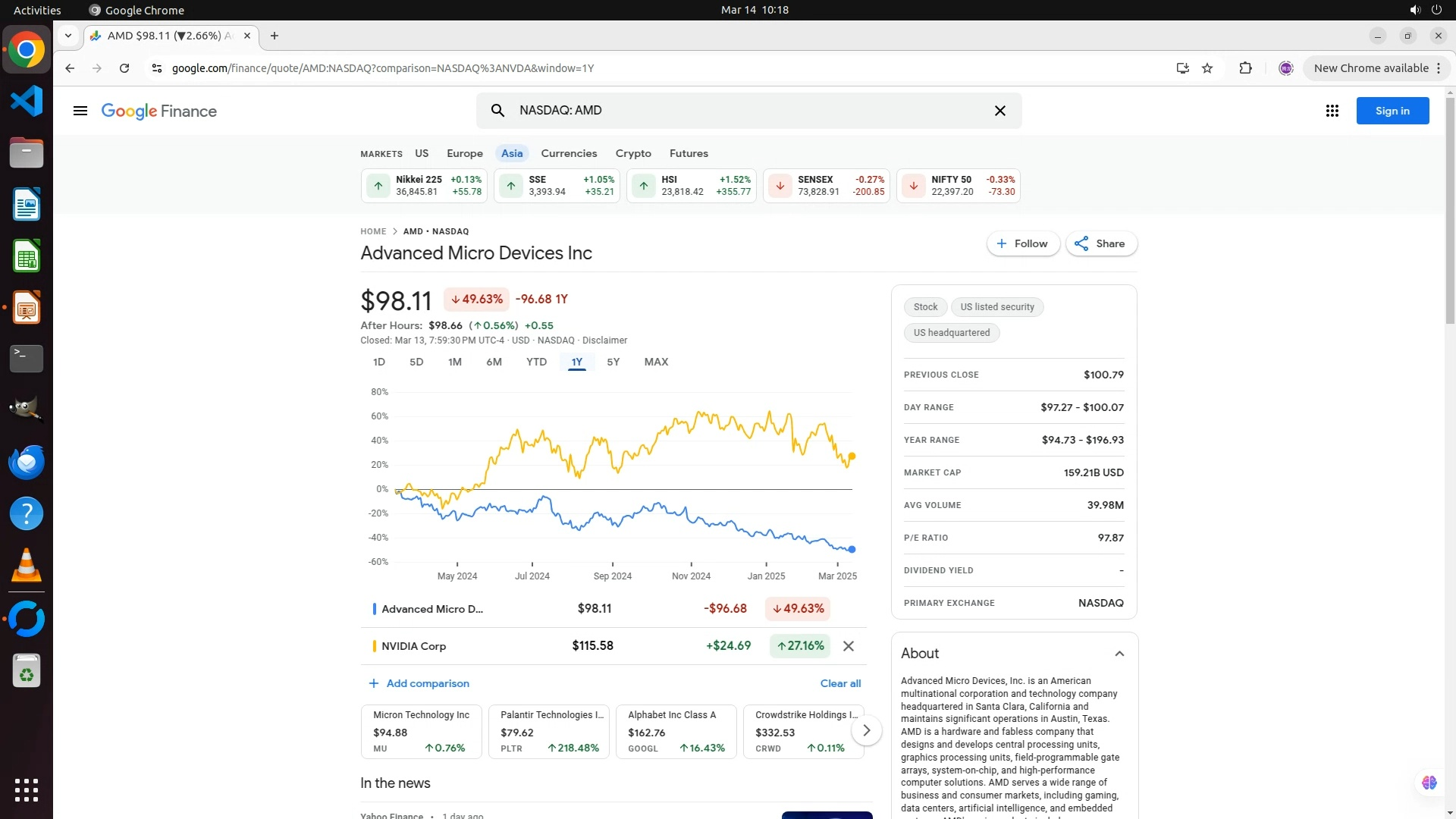Open the Chrome extensions puzzle icon
1456x819 pixels.
pyautogui.click(x=1245, y=68)
